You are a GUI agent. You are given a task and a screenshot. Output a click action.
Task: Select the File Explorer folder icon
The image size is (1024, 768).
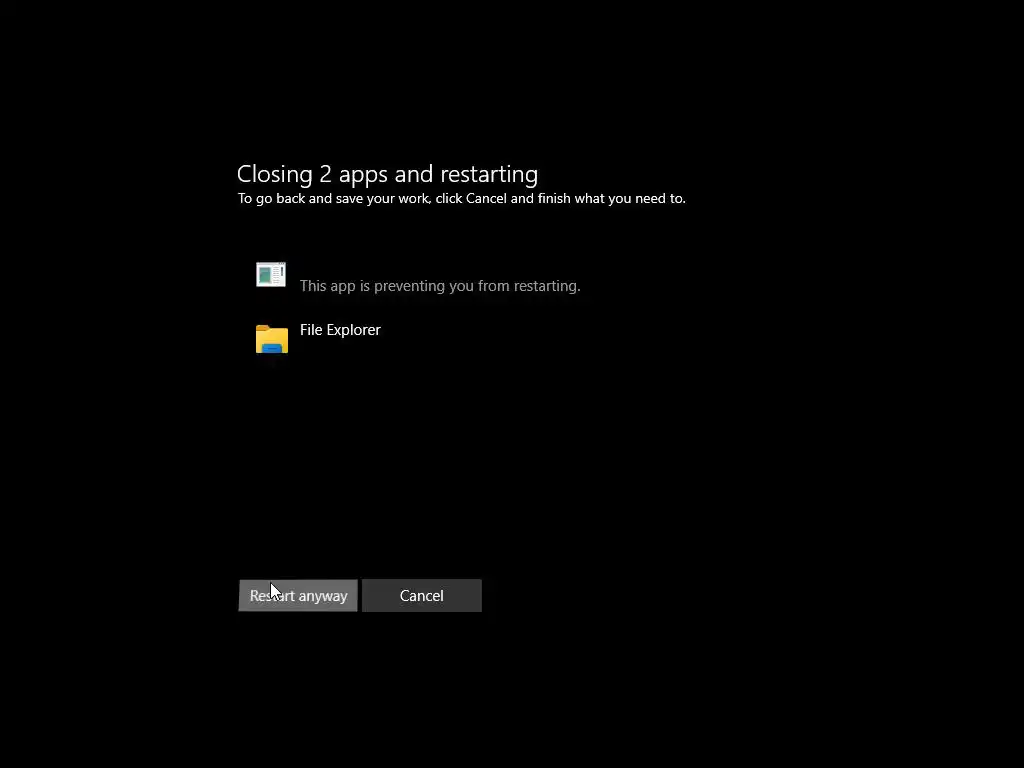pyautogui.click(x=272, y=339)
